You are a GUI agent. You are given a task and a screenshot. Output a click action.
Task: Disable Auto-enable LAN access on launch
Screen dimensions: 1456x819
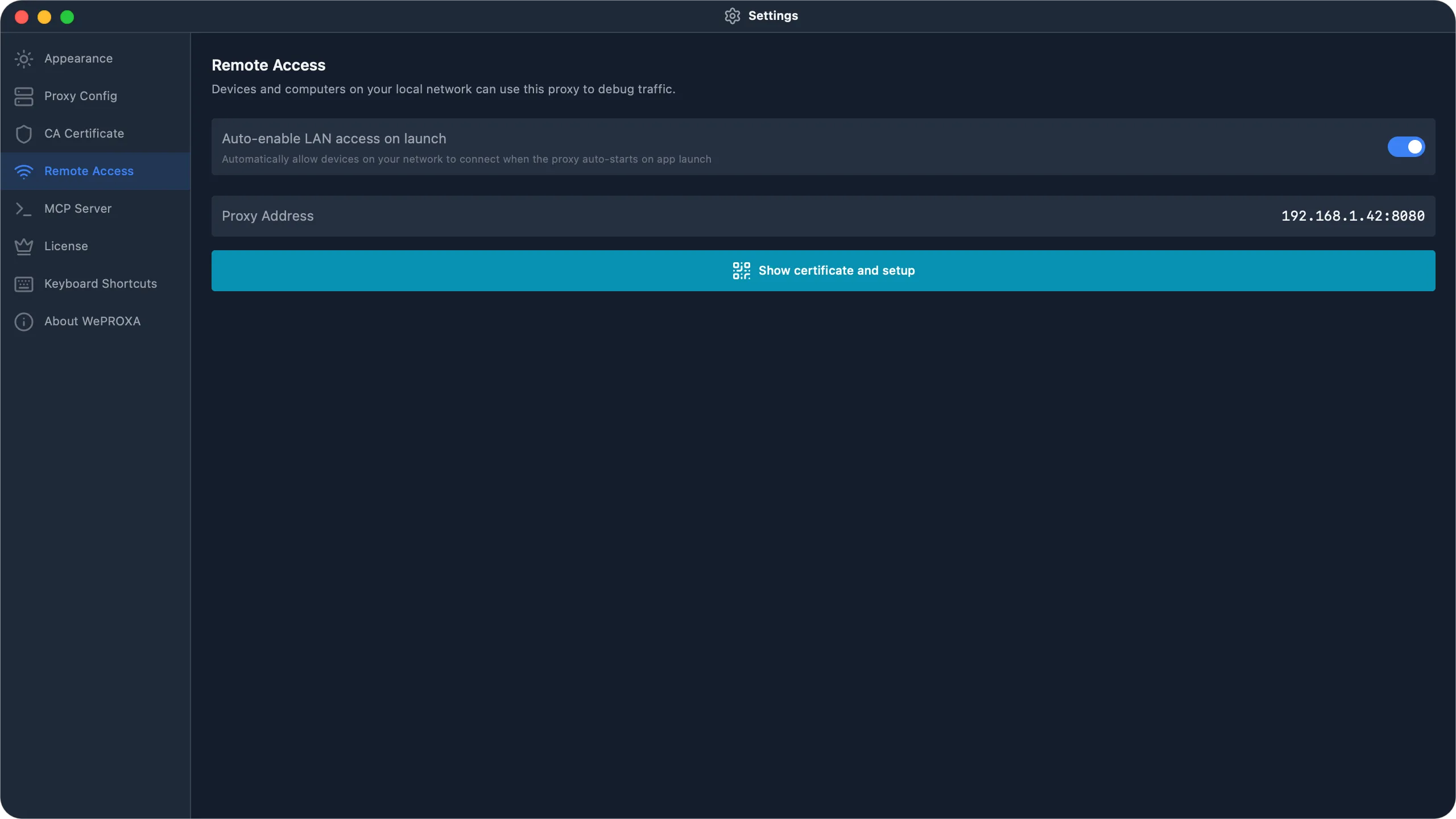point(1406,147)
